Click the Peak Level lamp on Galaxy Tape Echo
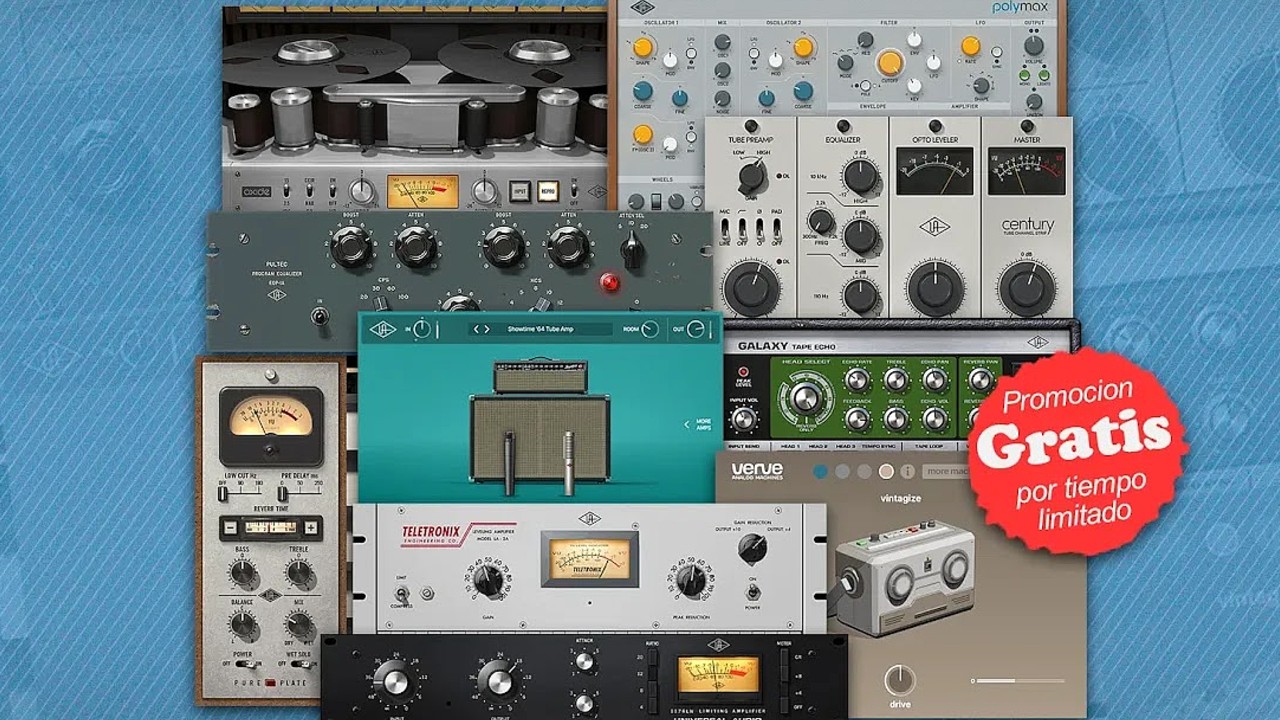The height and width of the screenshot is (720, 1280). 743,370
